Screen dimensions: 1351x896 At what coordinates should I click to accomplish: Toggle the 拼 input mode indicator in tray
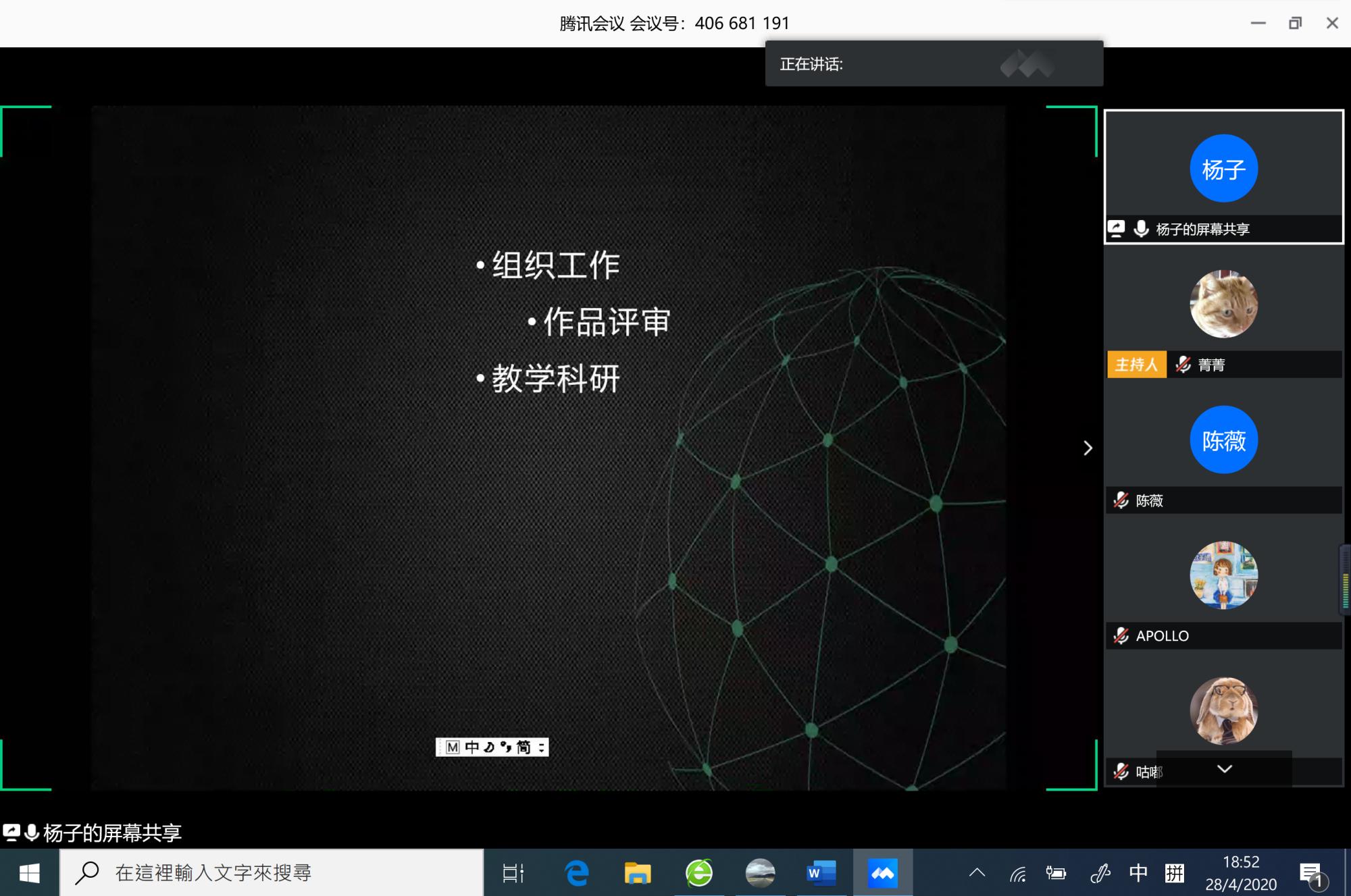[x=1175, y=873]
